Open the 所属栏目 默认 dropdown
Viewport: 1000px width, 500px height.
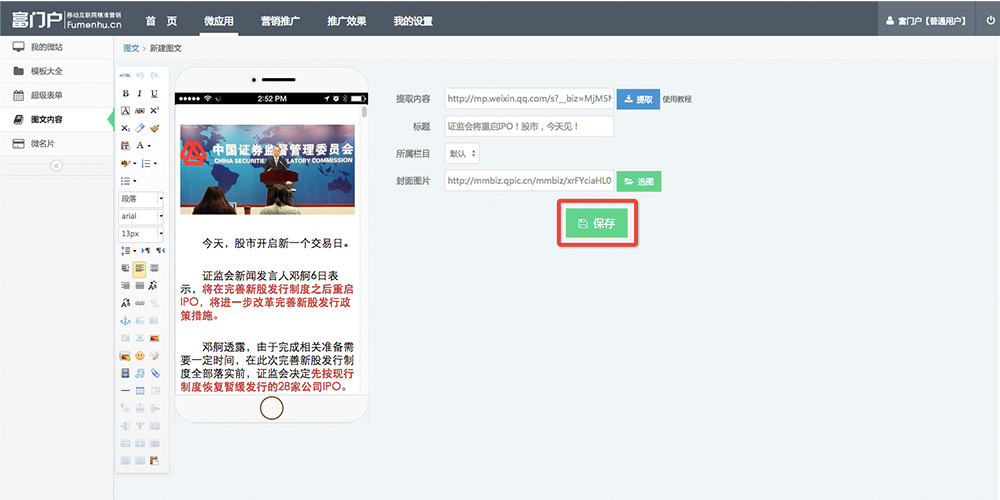click(x=462, y=154)
